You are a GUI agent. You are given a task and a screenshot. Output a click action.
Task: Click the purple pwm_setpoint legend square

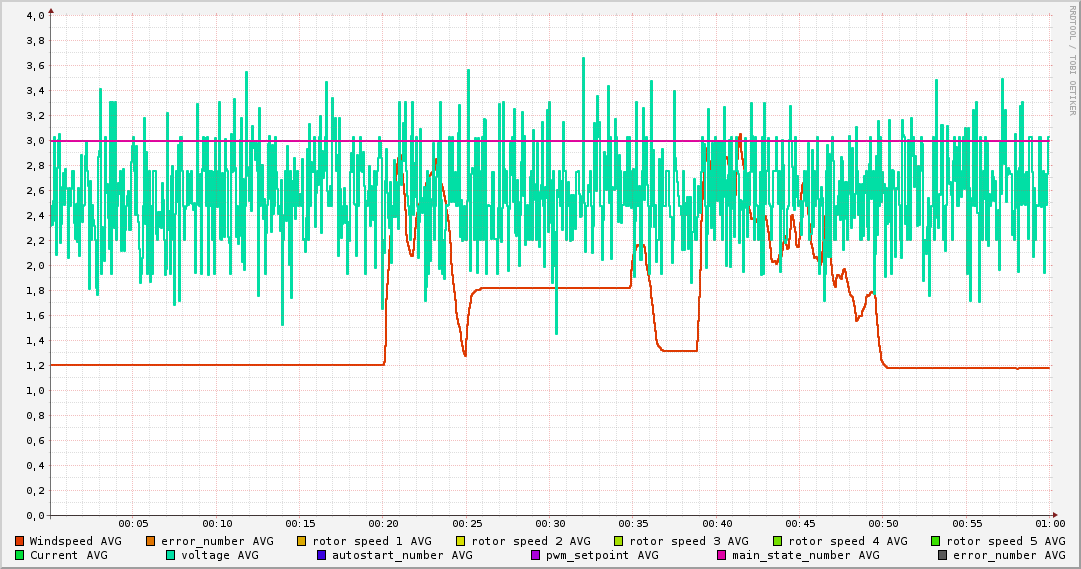click(x=535, y=555)
